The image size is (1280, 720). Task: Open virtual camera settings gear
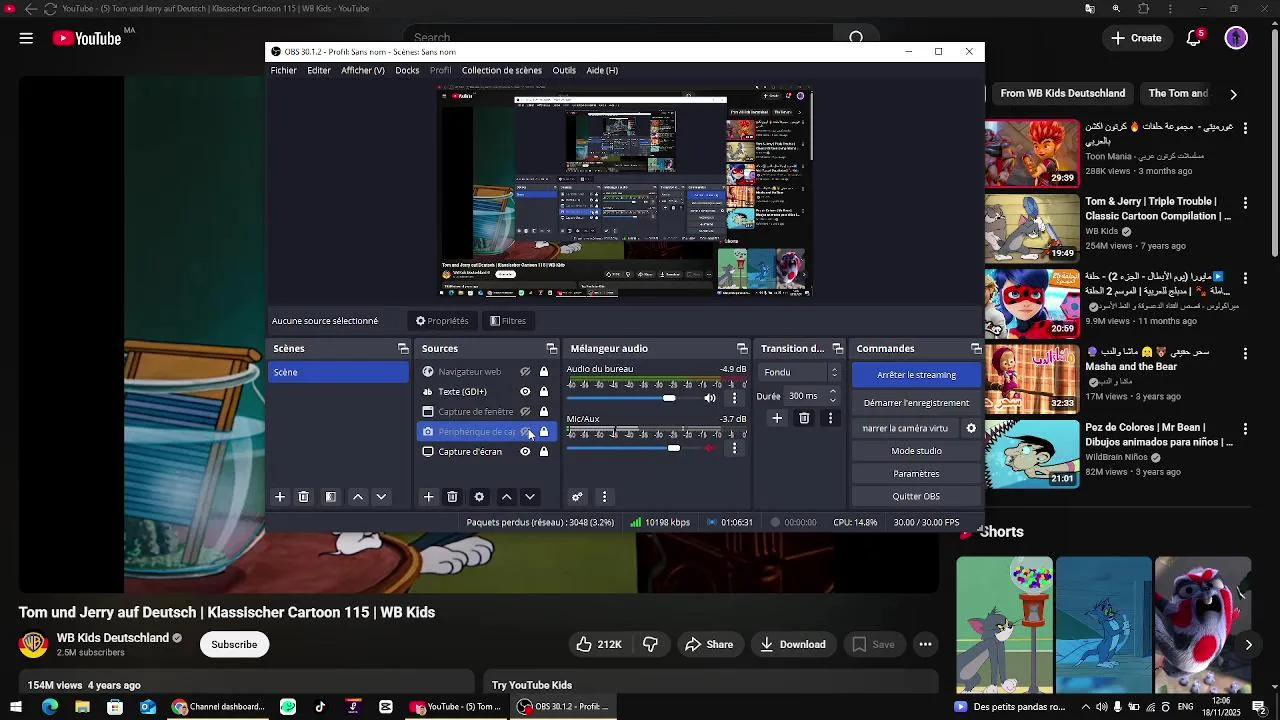971,428
